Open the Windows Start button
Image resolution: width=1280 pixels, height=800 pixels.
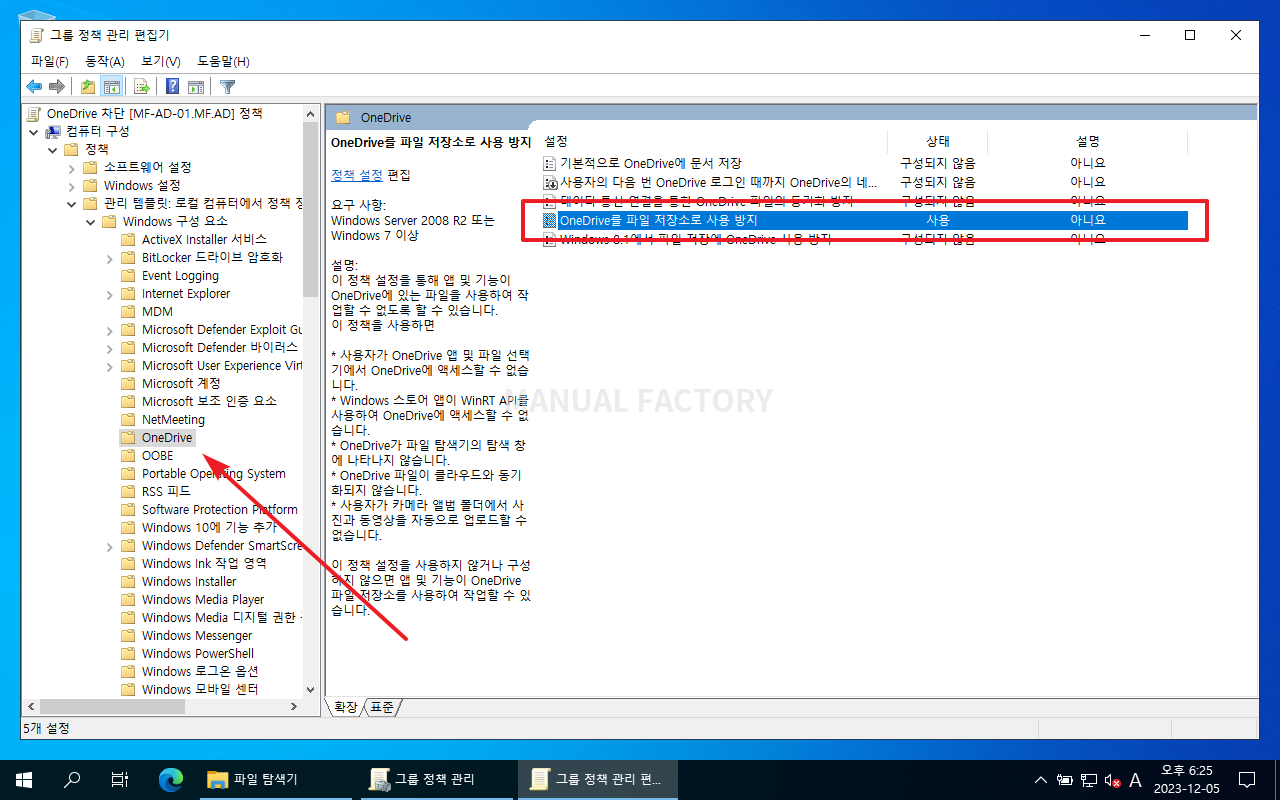(24, 779)
